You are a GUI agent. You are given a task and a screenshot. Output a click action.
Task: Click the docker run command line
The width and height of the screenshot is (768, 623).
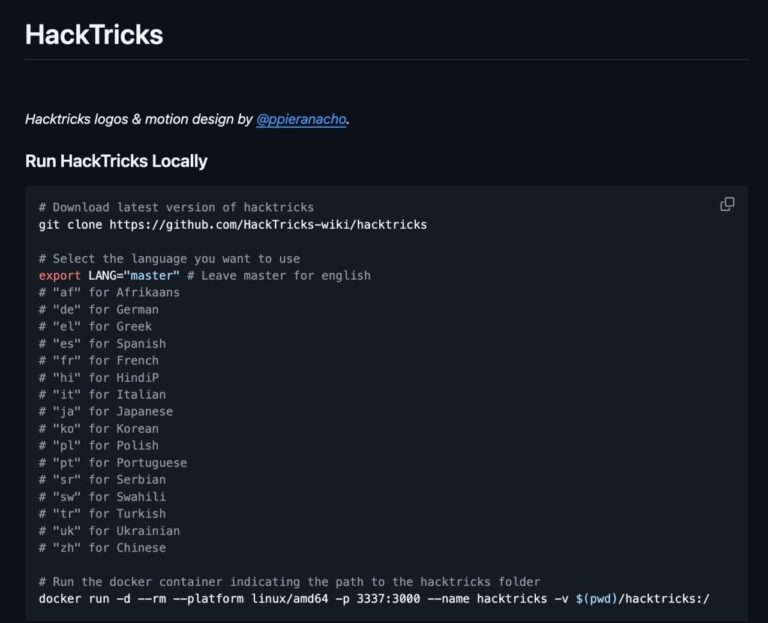coord(374,599)
